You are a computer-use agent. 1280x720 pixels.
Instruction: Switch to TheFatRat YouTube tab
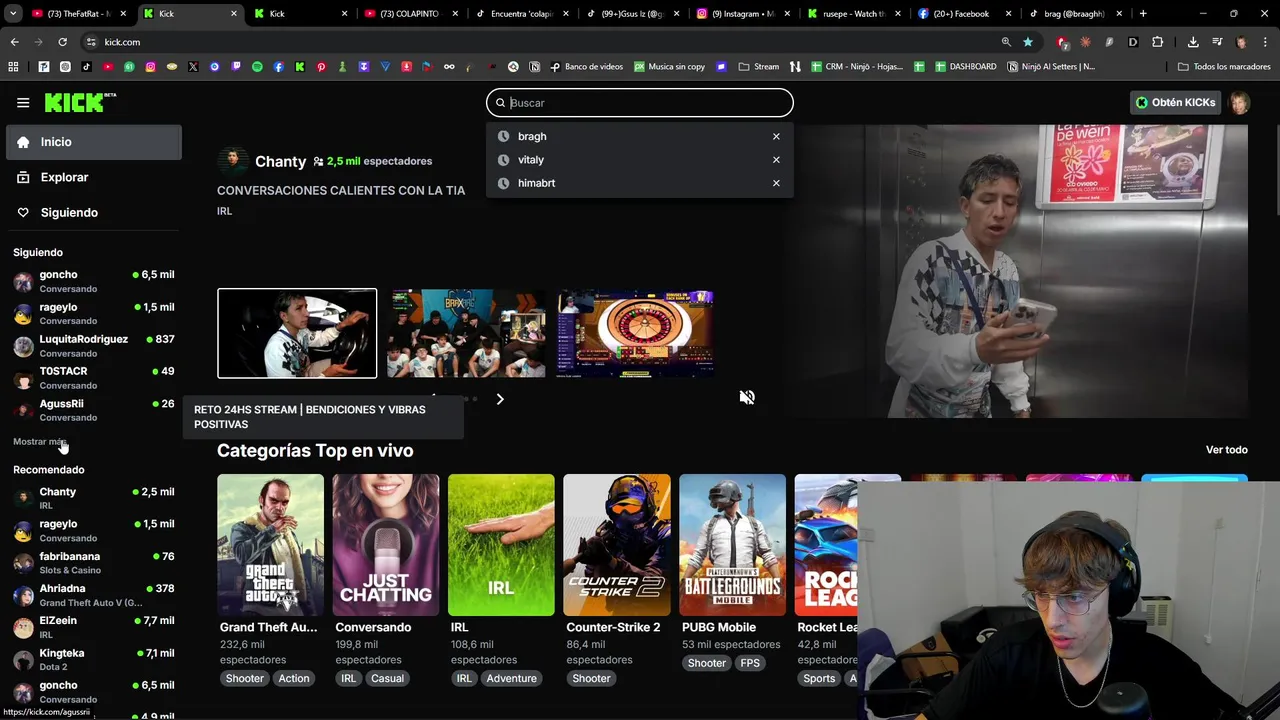(80, 14)
